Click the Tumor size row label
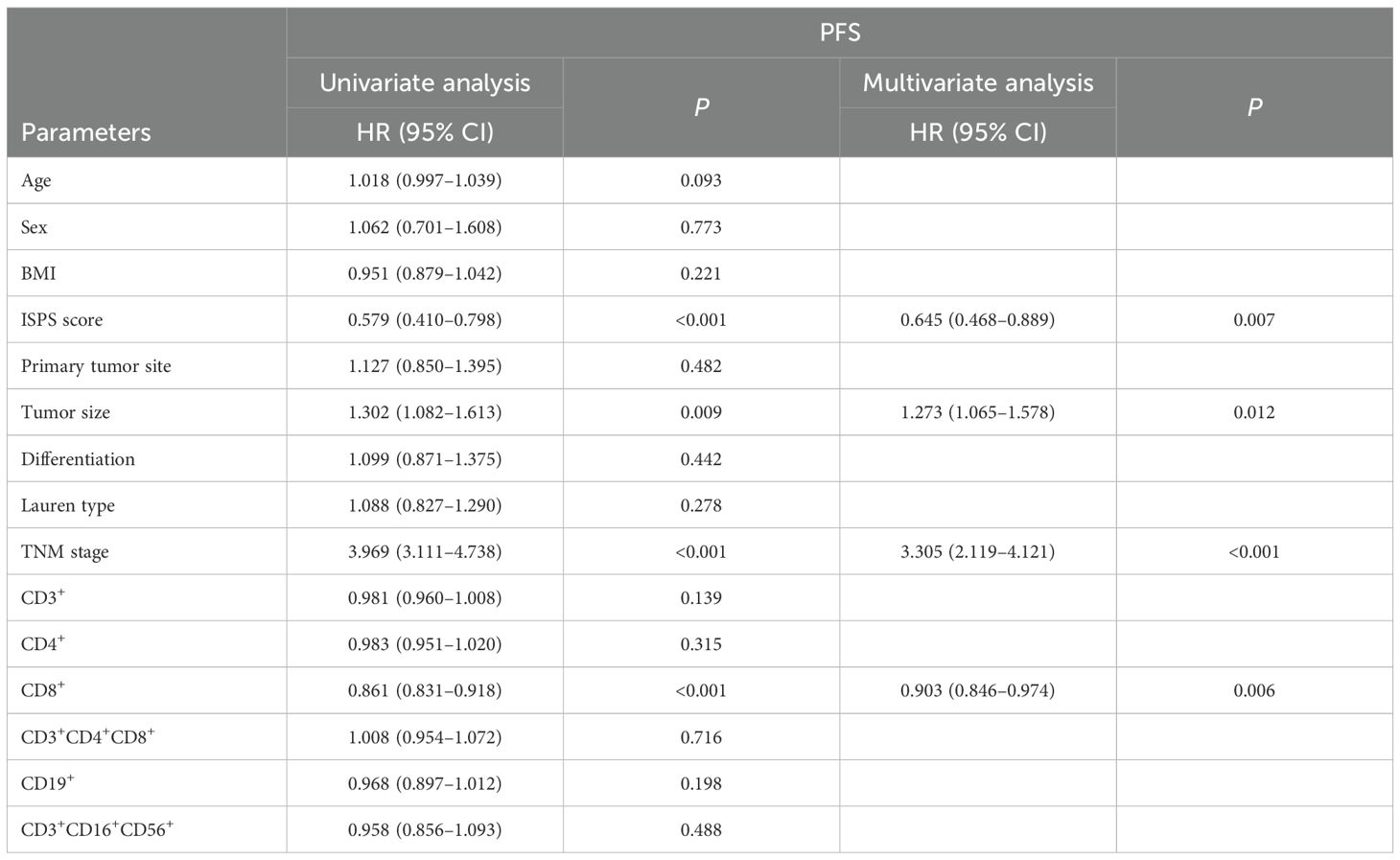This screenshot has width=1400, height=860. pos(65,412)
